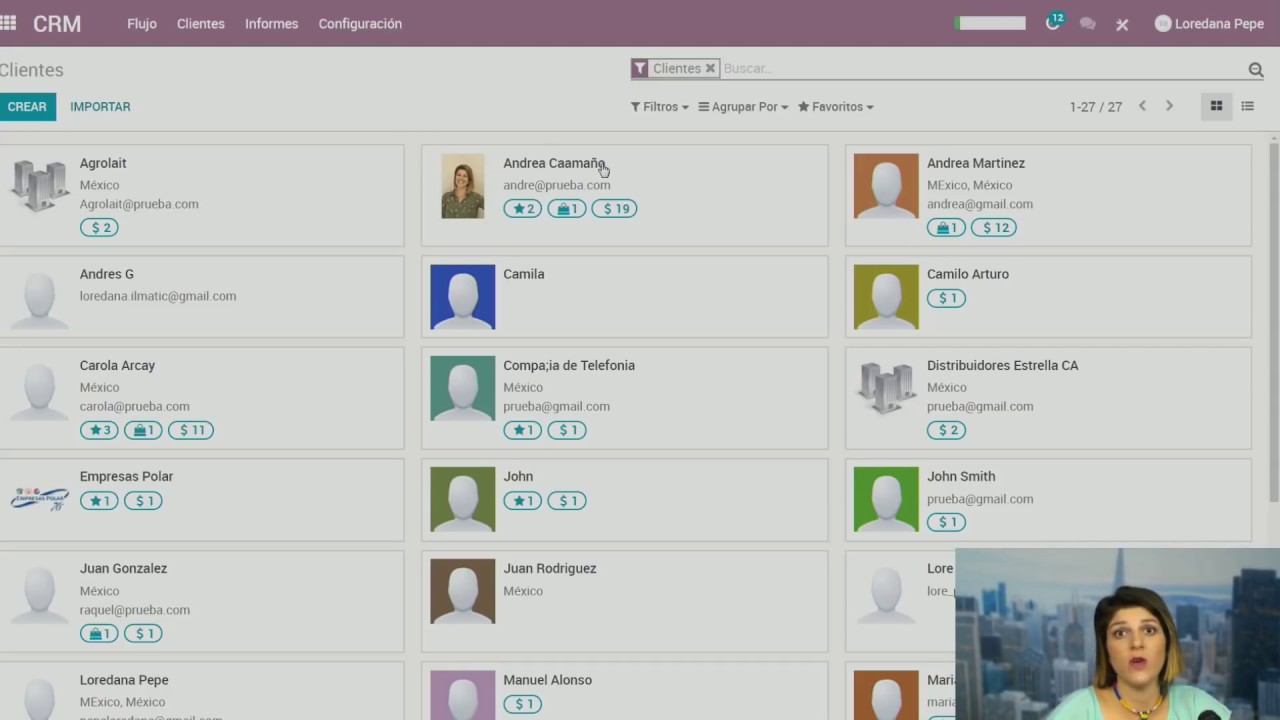Go to previous page of clients
Viewport: 1280px width, 720px height.
click(x=1142, y=106)
